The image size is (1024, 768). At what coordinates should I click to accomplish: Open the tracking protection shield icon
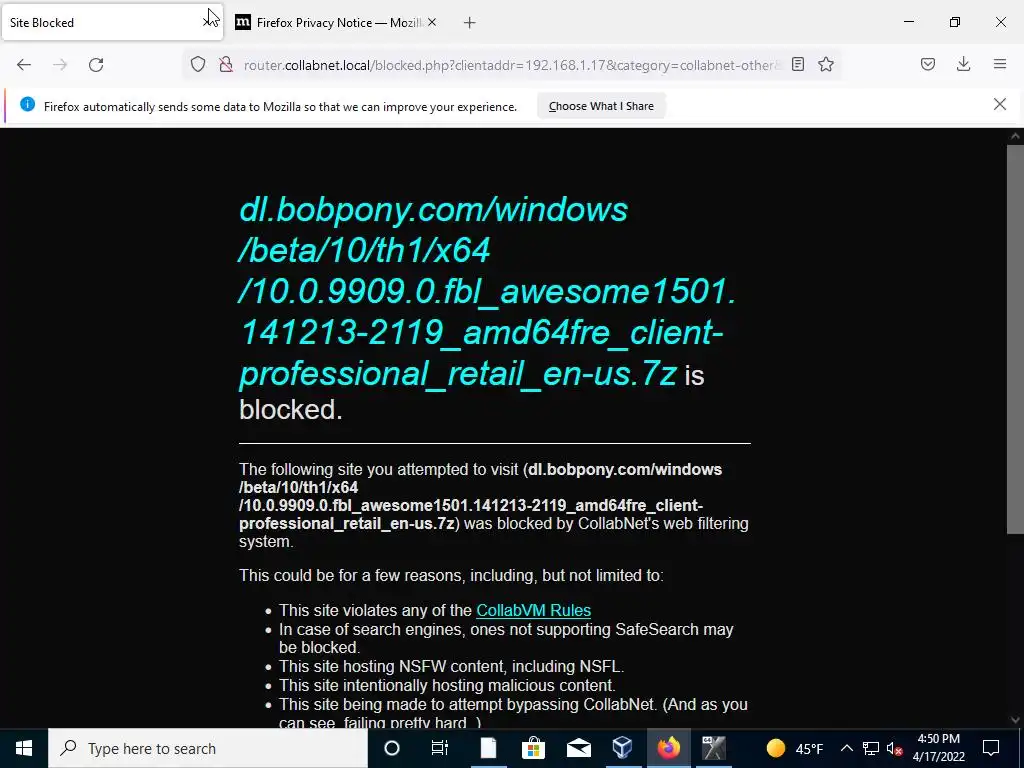click(x=198, y=64)
